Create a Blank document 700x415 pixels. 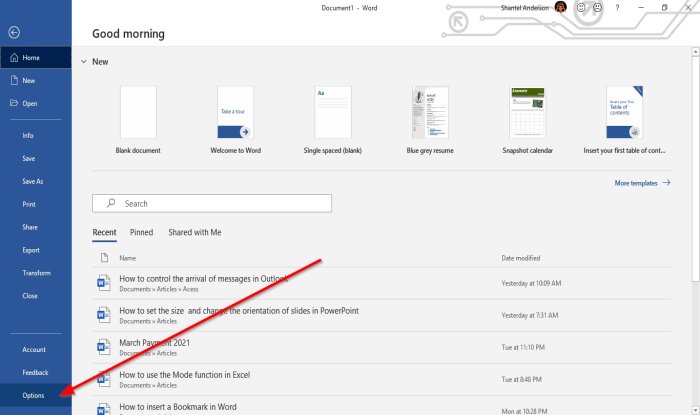coord(138,120)
